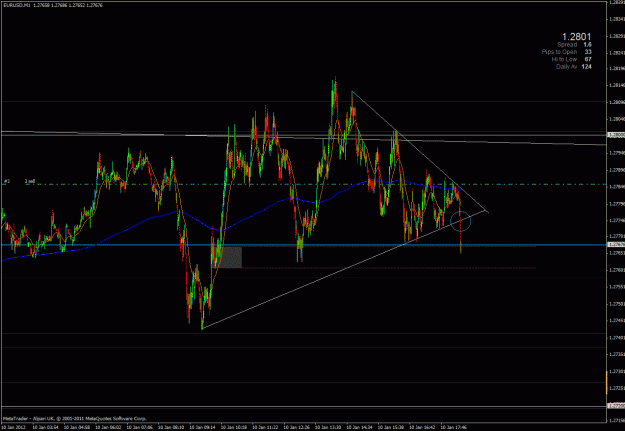Click the 10 Jan 04:58 time label
The image size is (625, 431).
click(76, 427)
